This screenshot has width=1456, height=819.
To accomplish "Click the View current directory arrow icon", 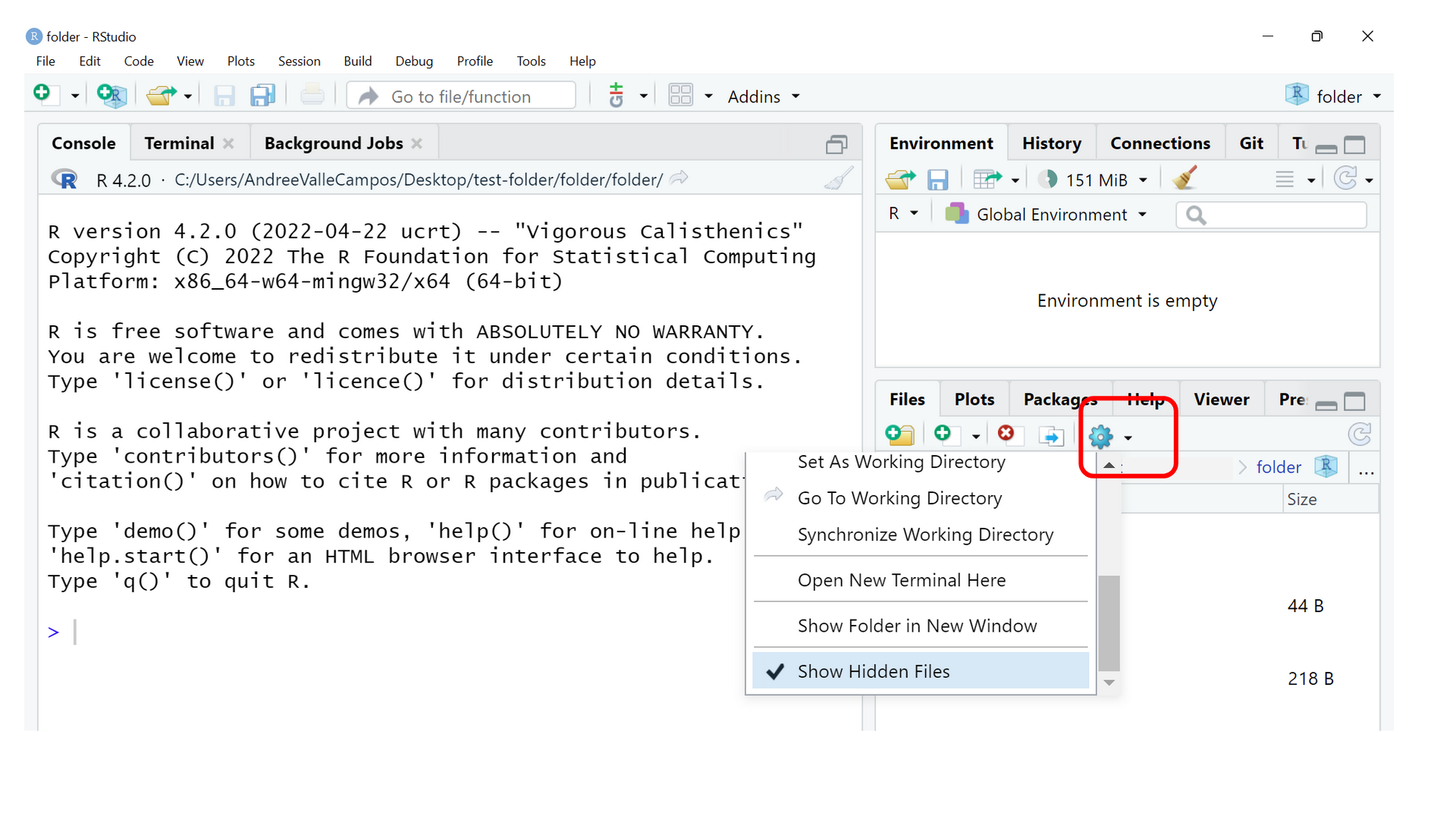I will click(x=679, y=177).
